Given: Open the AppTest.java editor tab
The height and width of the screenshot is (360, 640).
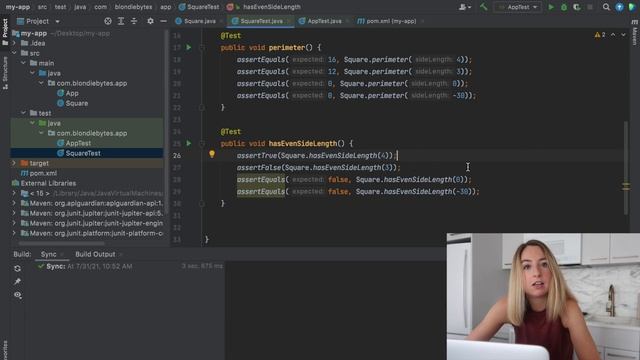Looking at the screenshot, I should (324, 21).
